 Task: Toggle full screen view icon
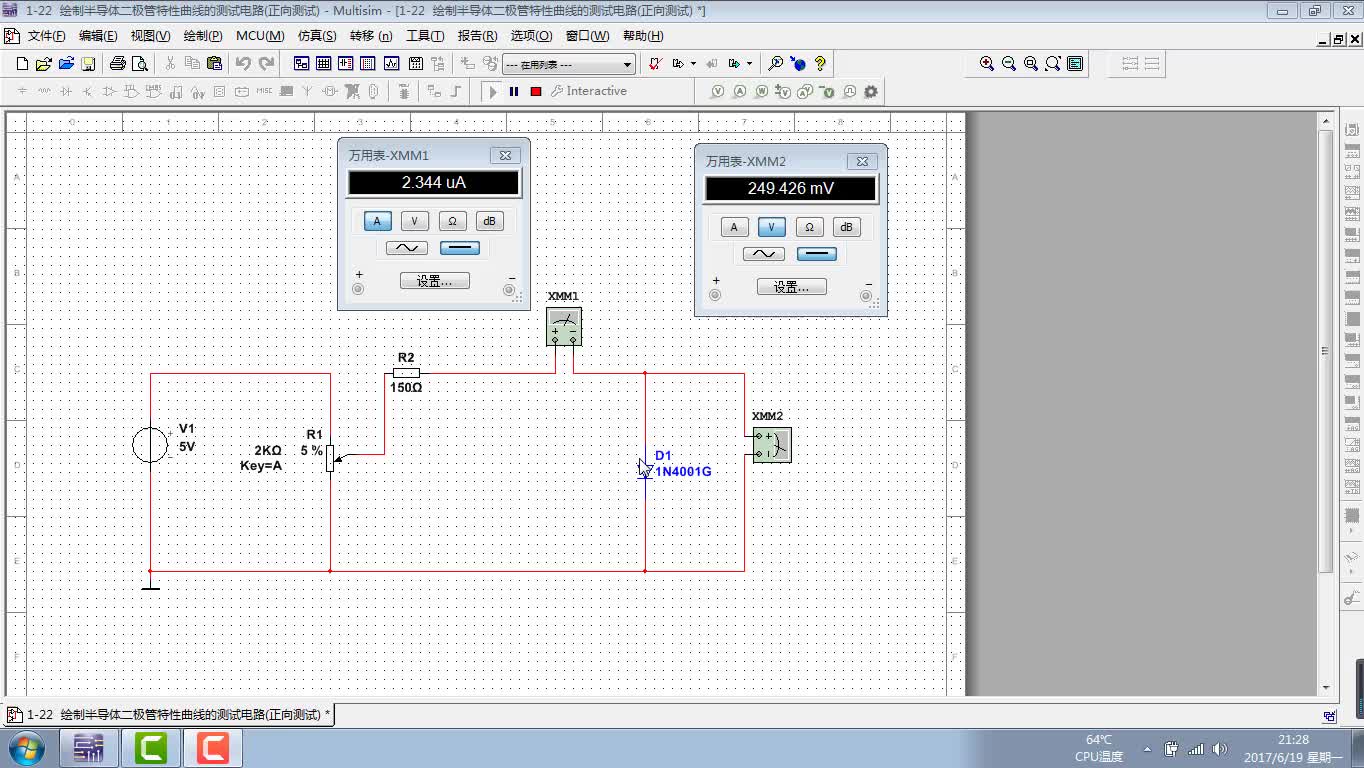click(x=1075, y=63)
